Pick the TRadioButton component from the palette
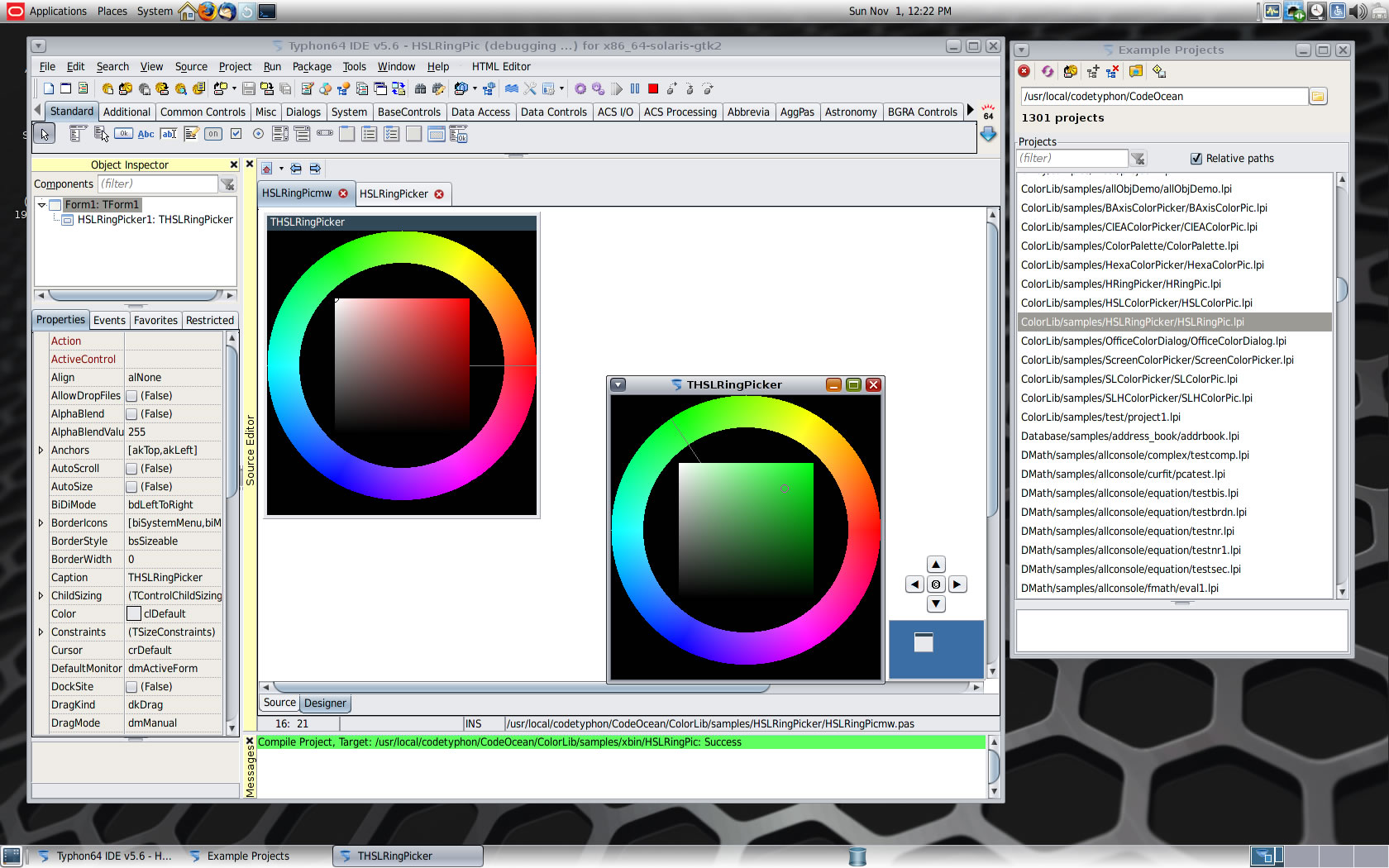 point(258,134)
